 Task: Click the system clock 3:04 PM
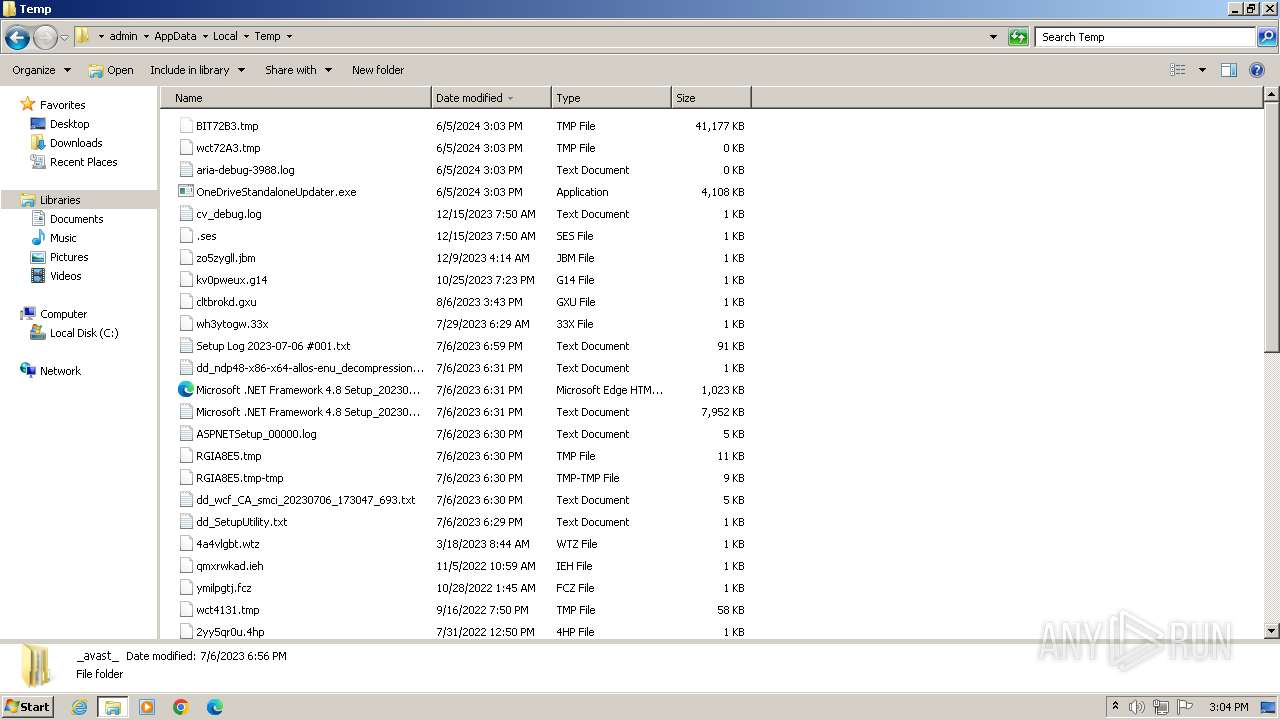click(1228, 707)
